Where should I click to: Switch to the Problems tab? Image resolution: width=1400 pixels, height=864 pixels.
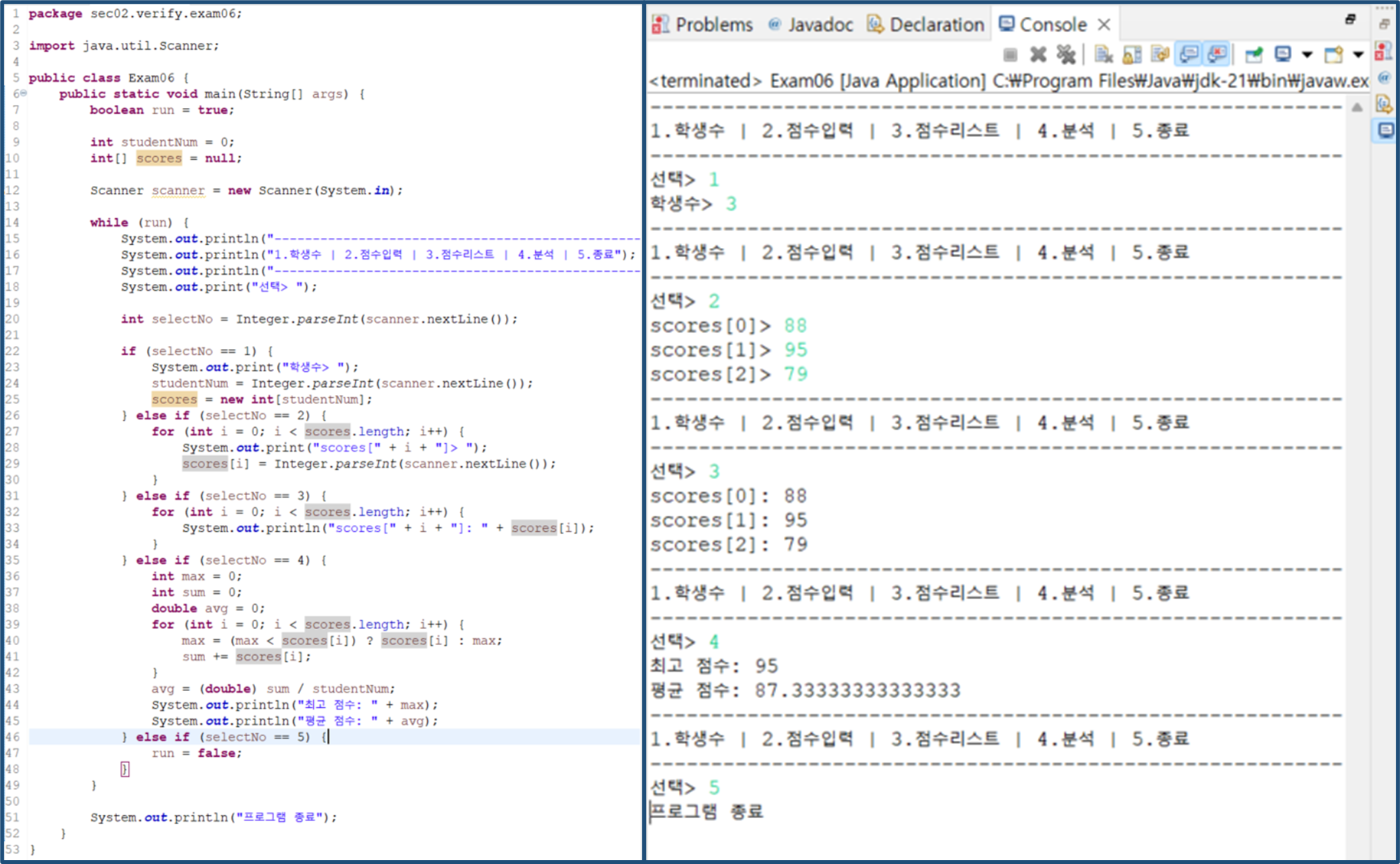[x=703, y=24]
